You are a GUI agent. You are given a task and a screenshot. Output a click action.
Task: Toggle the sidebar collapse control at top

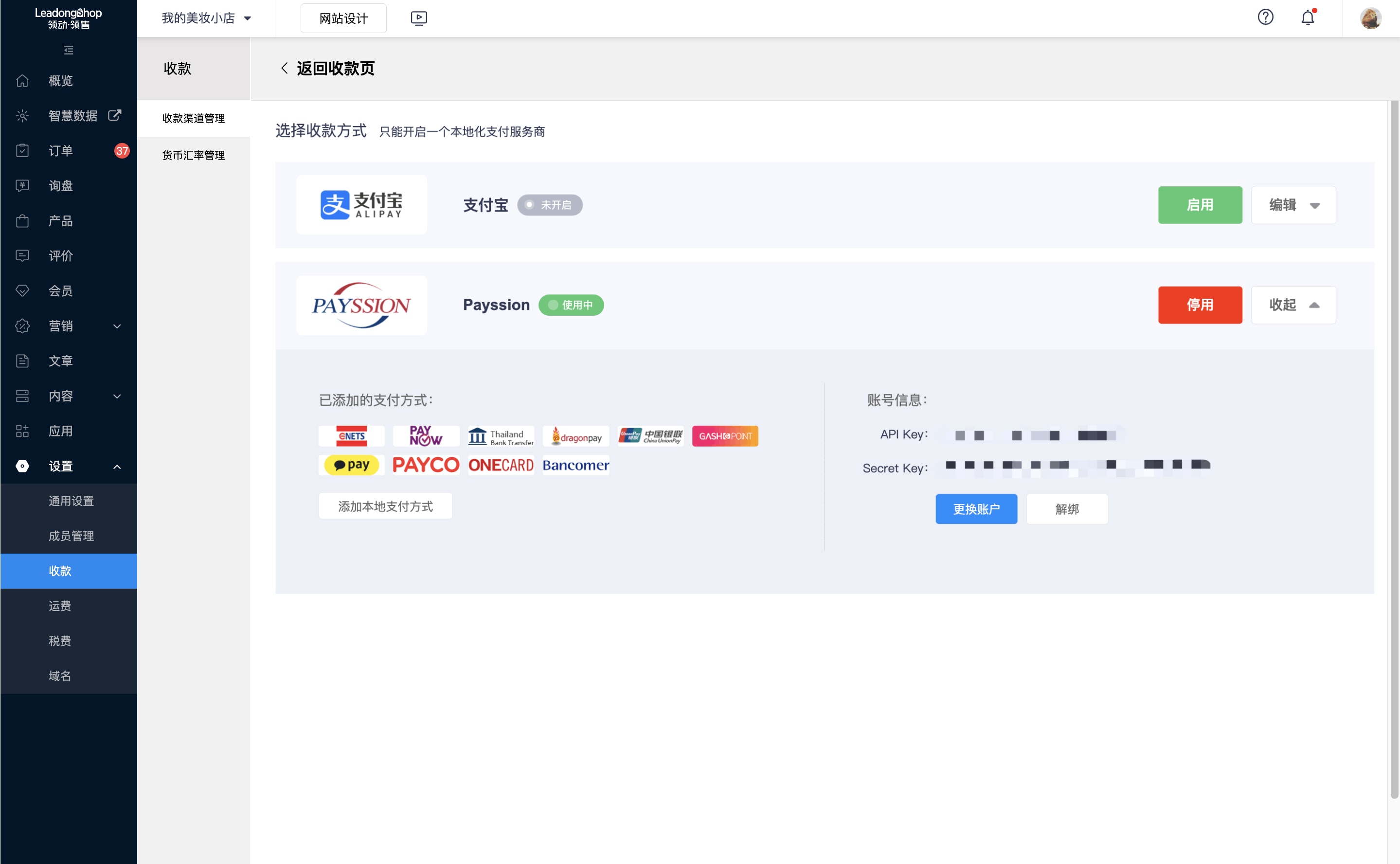69,50
